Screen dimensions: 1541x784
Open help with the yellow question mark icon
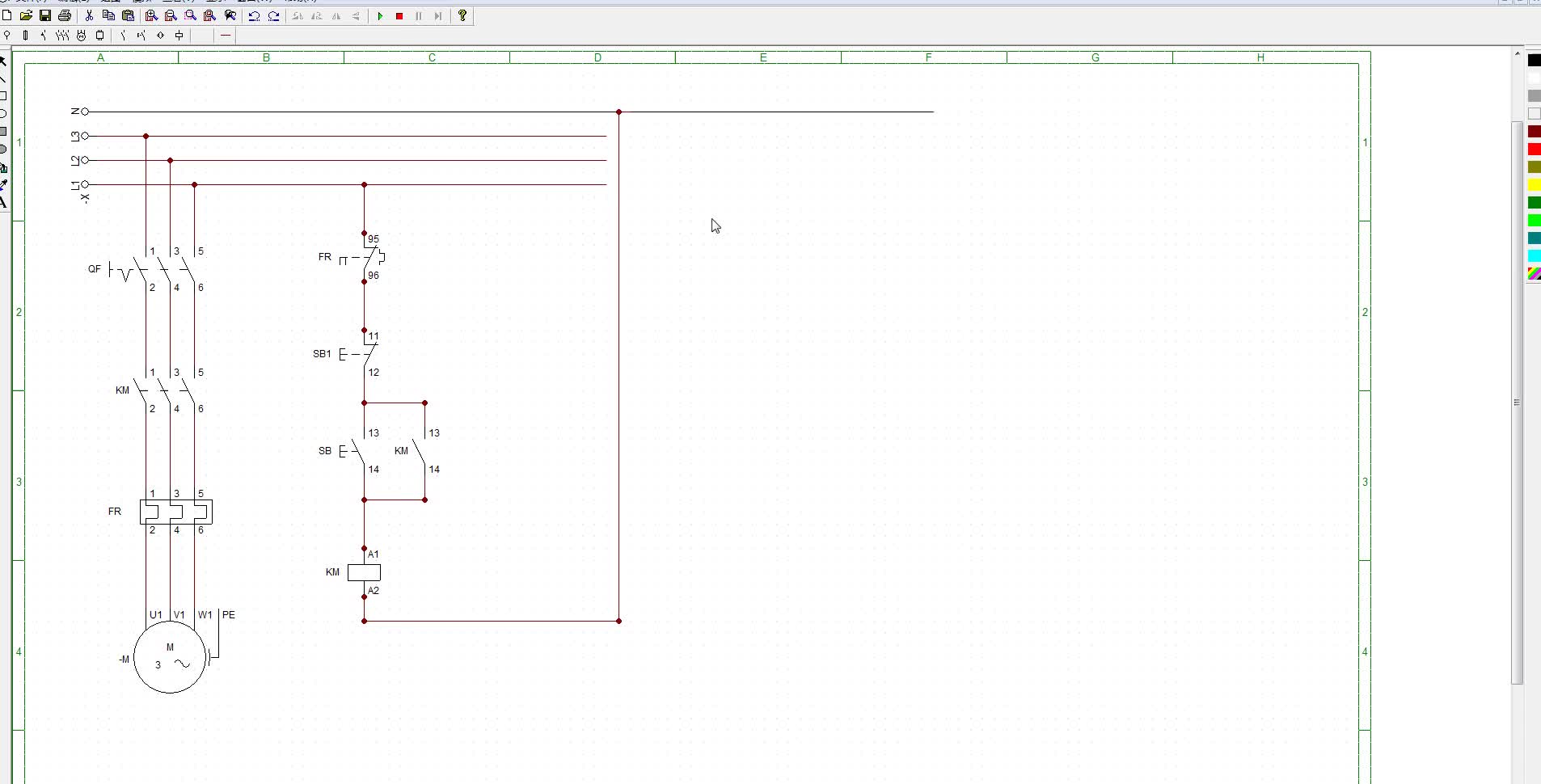(462, 15)
